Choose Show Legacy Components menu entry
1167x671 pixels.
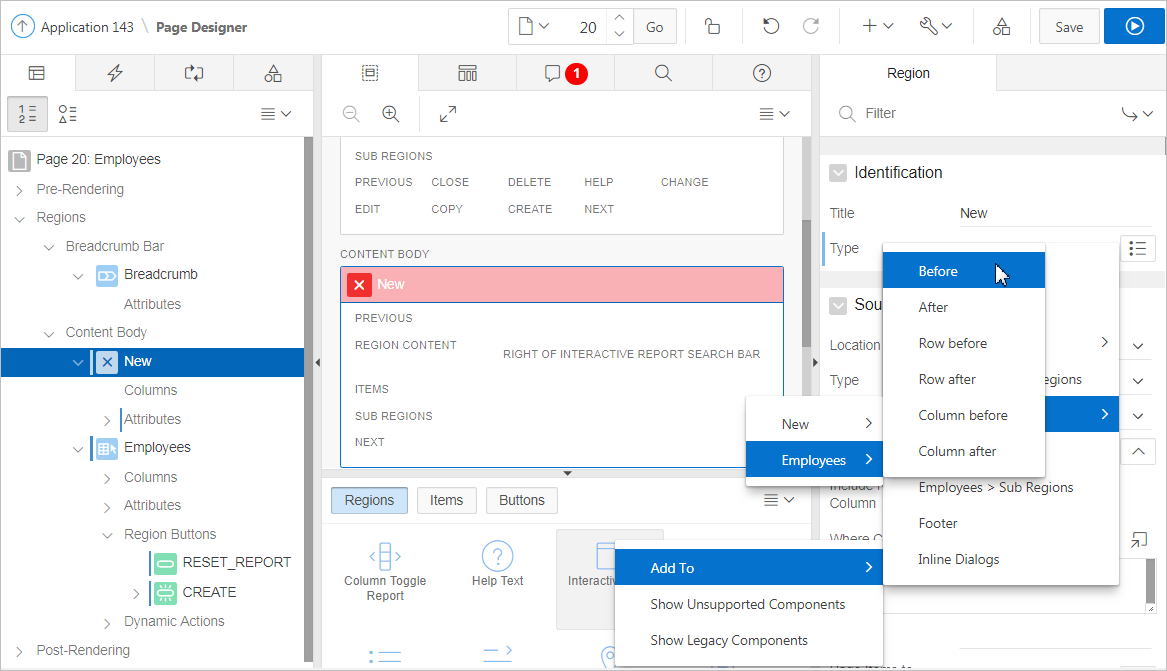pyautogui.click(x=728, y=640)
